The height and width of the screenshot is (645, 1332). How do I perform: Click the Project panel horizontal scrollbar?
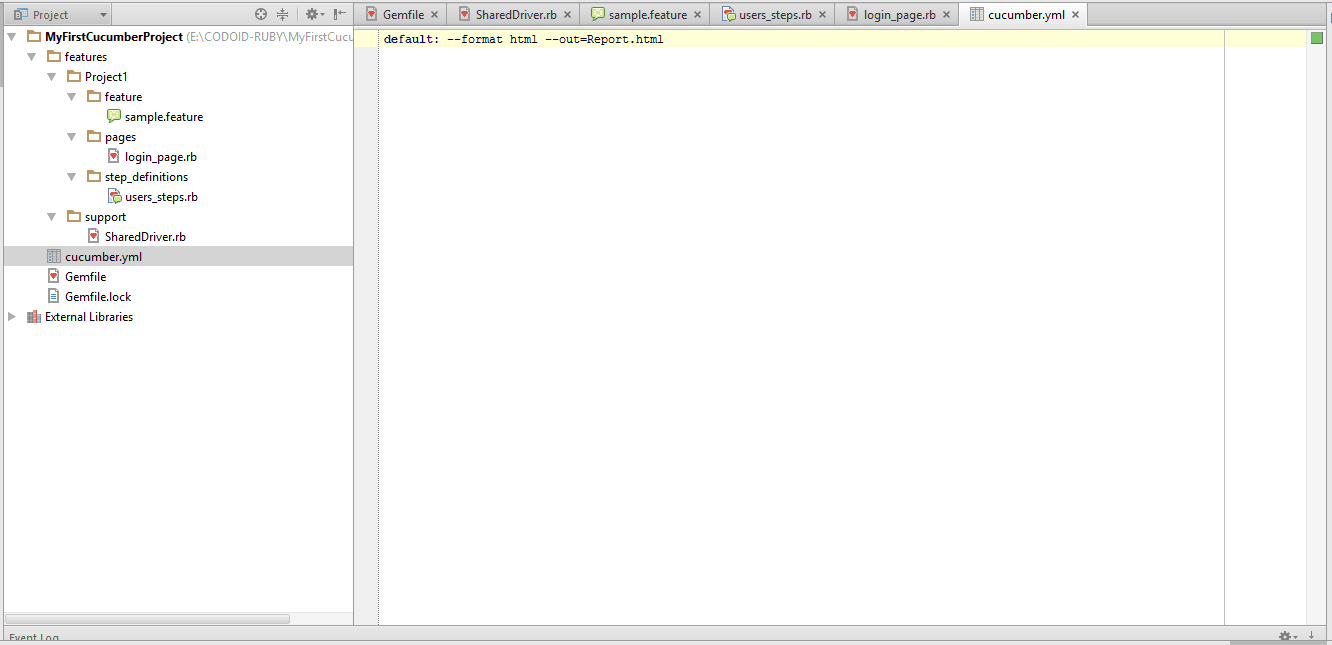(147, 619)
